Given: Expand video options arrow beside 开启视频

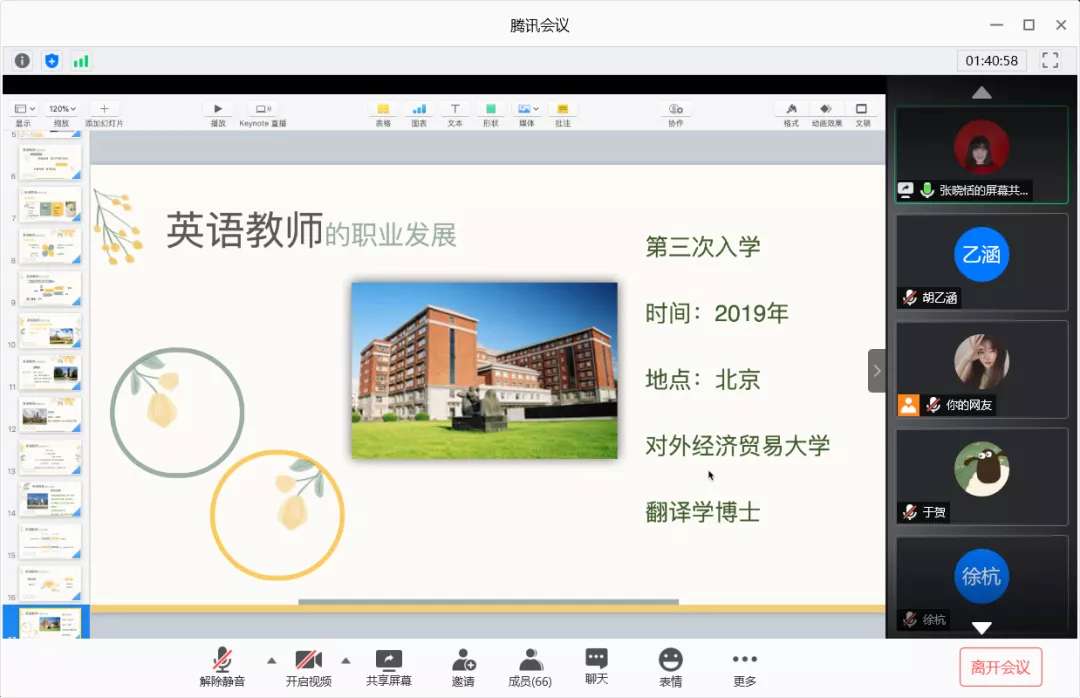Looking at the screenshot, I should click(346, 660).
